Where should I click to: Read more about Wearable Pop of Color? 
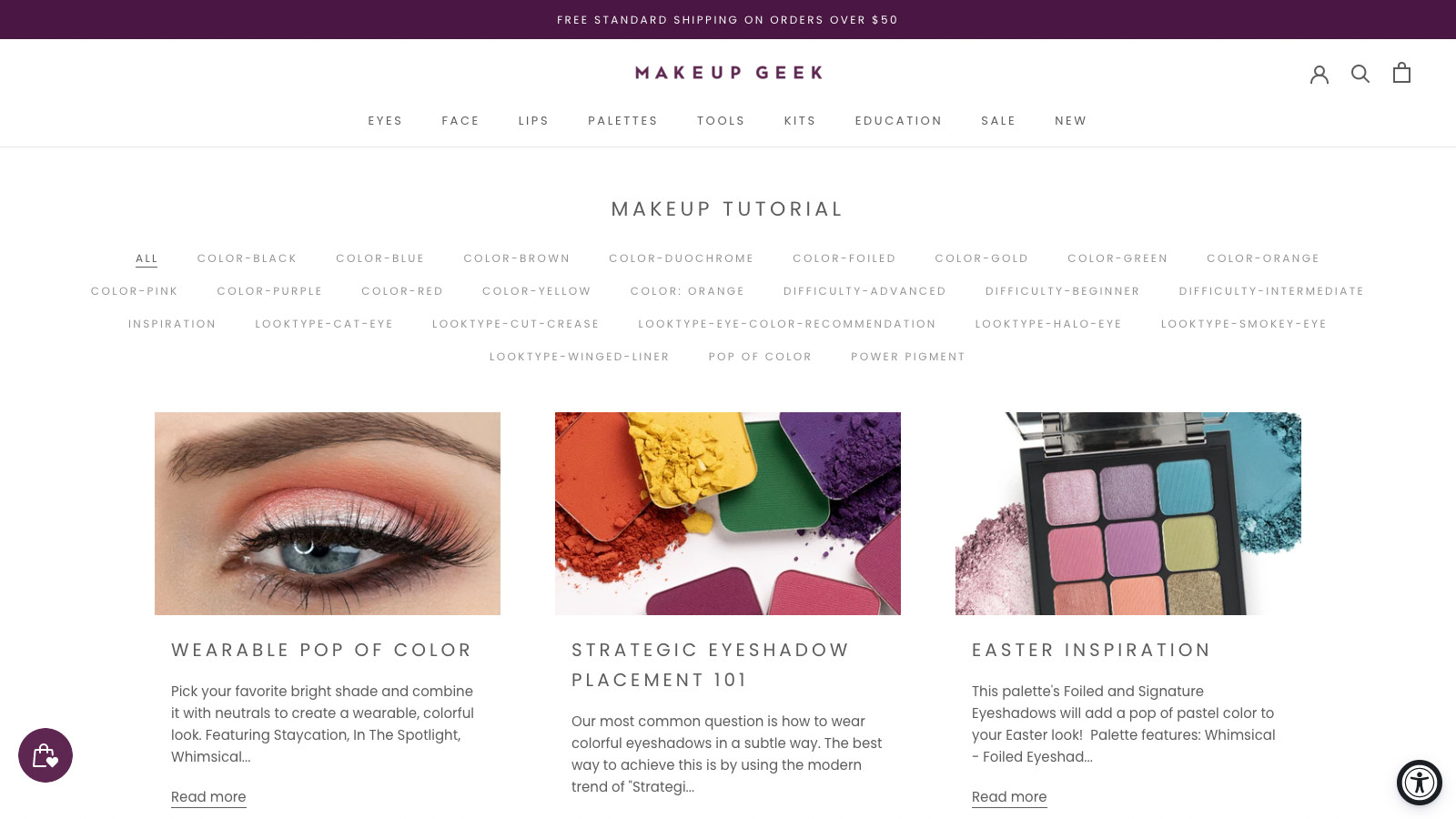(x=208, y=797)
